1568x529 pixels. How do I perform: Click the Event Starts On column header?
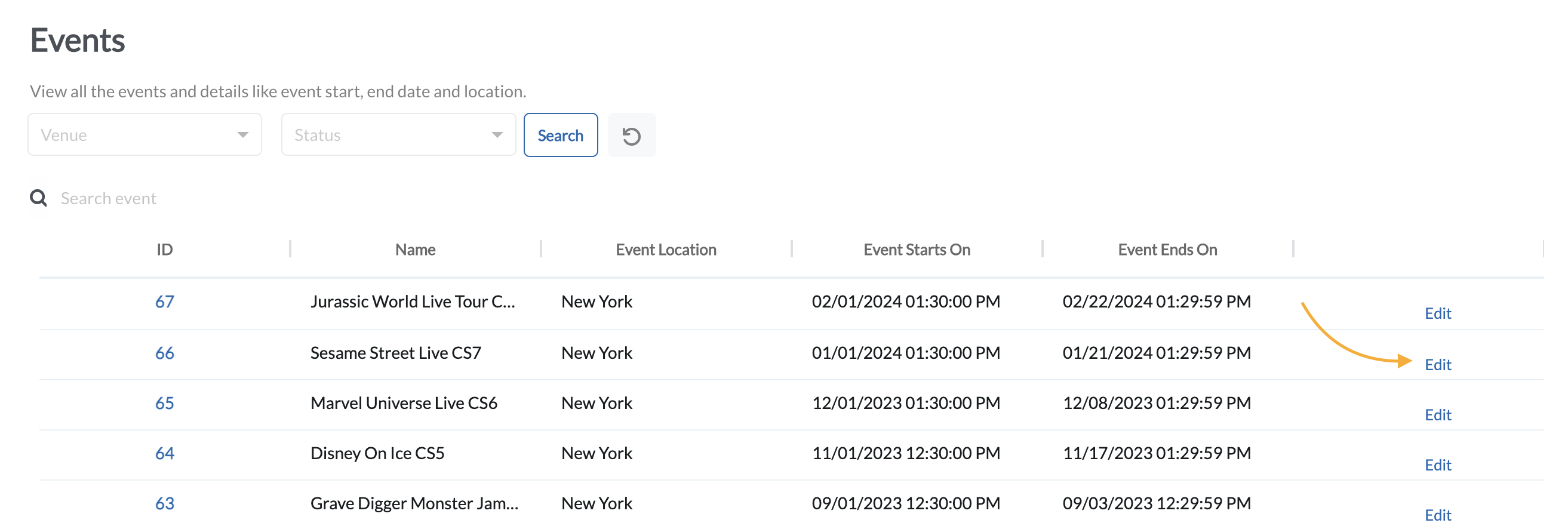click(x=917, y=250)
